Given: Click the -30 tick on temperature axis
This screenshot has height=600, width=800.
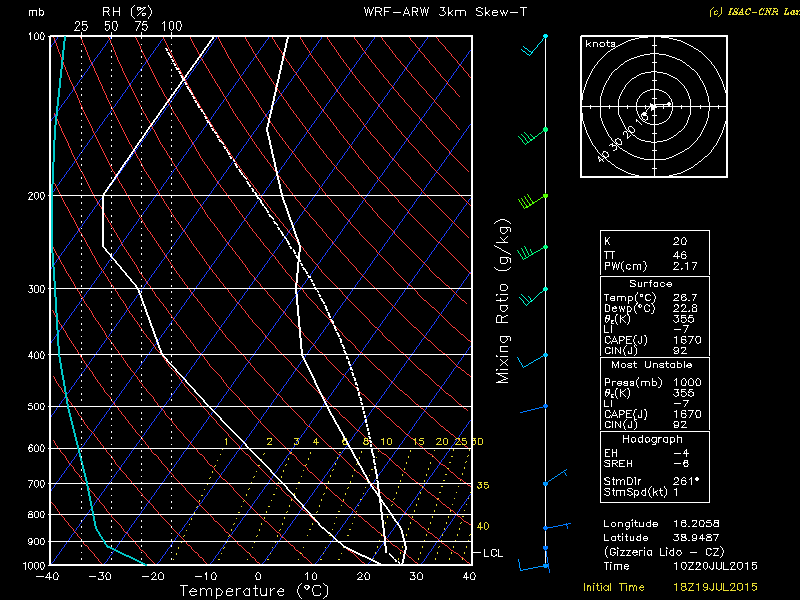Looking at the screenshot, I should tap(99, 577).
